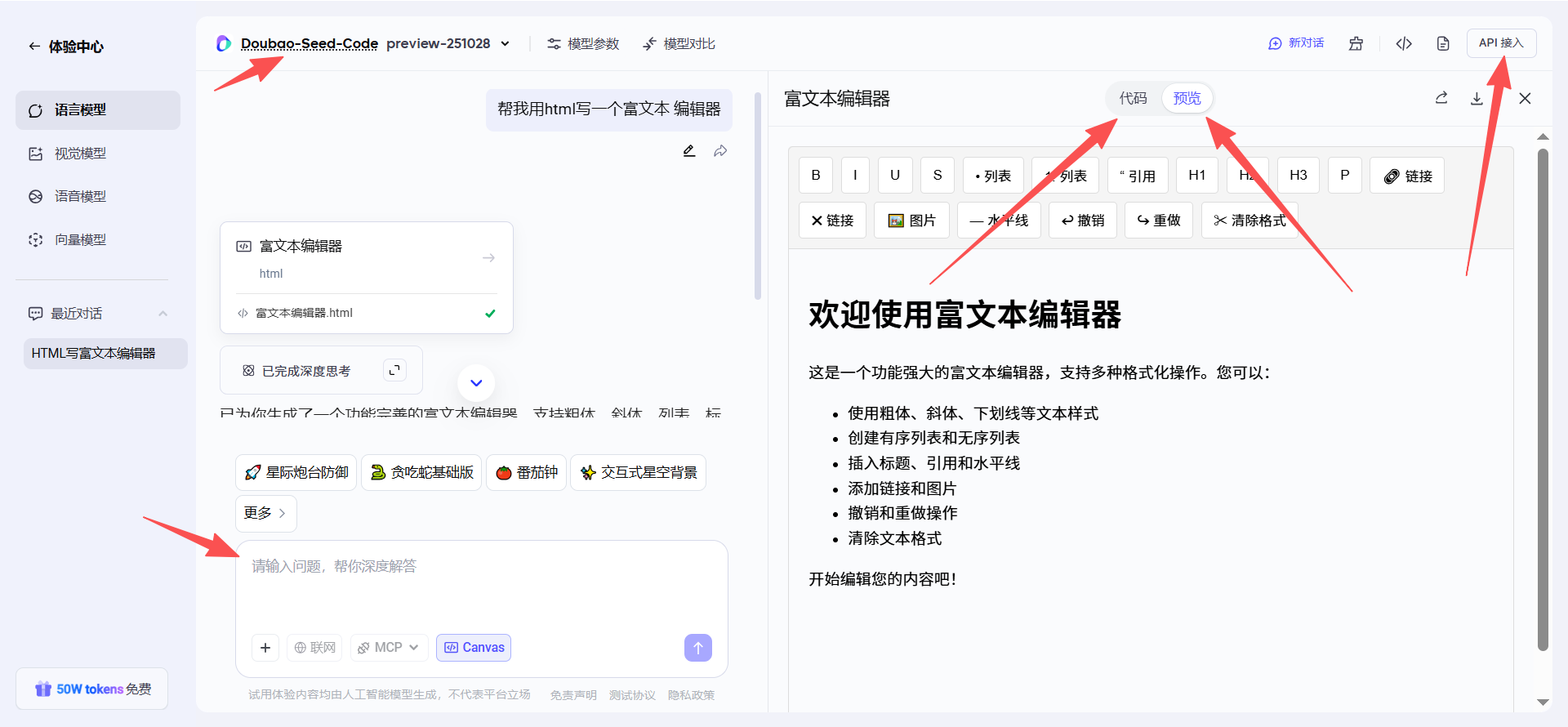Click the chat panel vertical scrollbar
The width and height of the screenshot is (1568, 727).
tap(758, 196)
